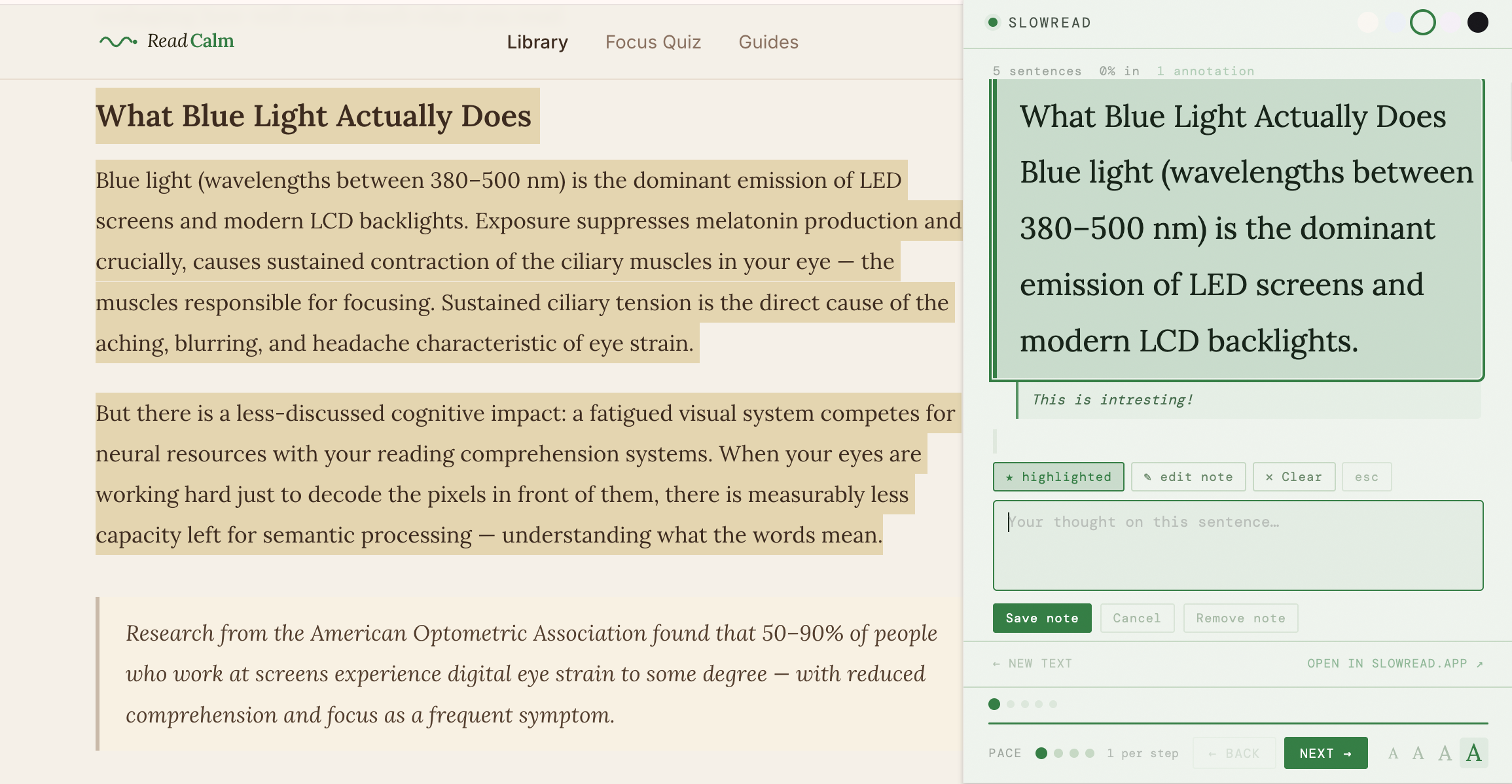Pick the pale blue theme swatch
The image size is (1512, 784).
click(x=1395, y=22)
